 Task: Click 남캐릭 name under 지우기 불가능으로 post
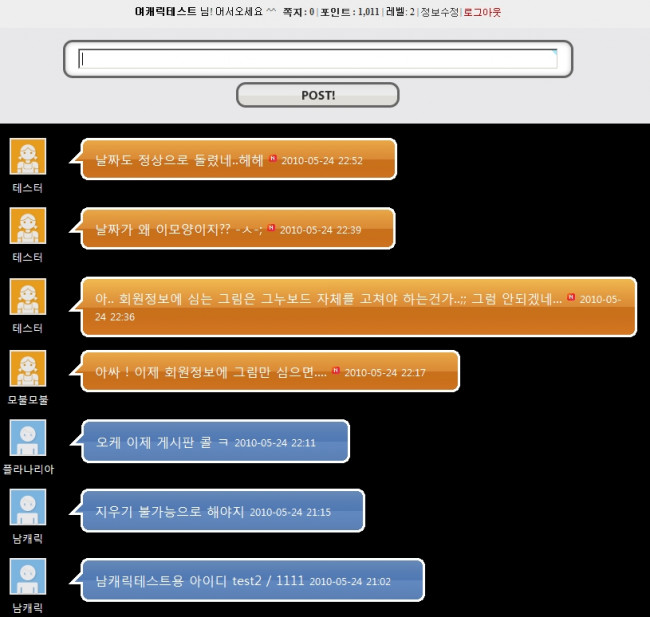[x=28, y=538]
